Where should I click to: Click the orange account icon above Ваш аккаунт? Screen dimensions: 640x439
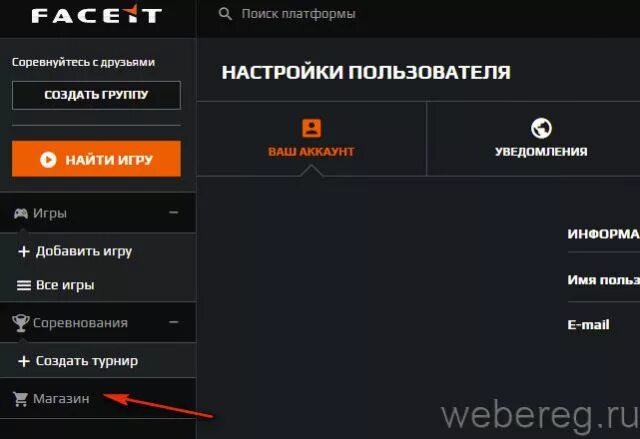311,128
